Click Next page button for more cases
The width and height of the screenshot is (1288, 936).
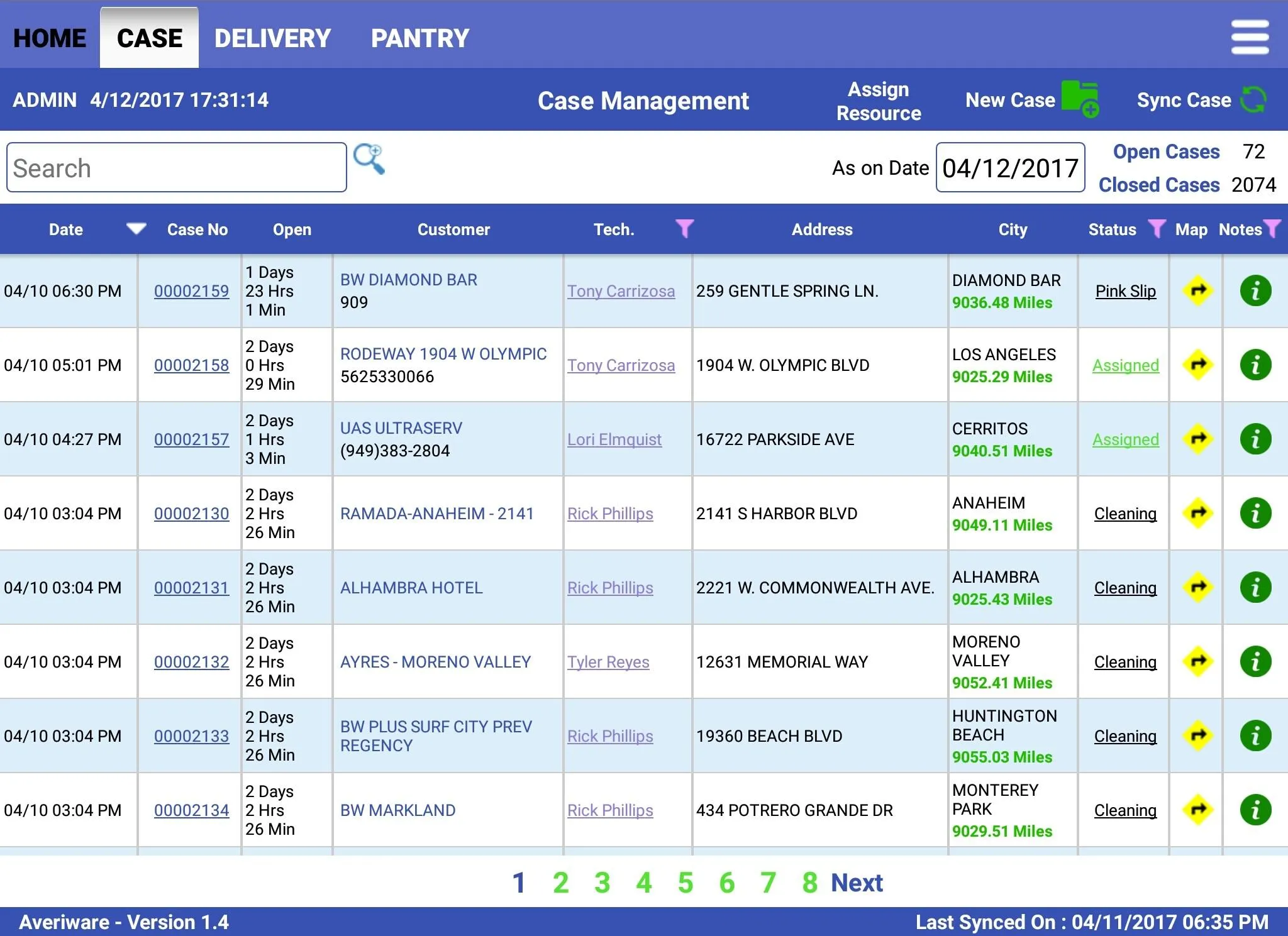pyautogui.click(x=857, y=882)
